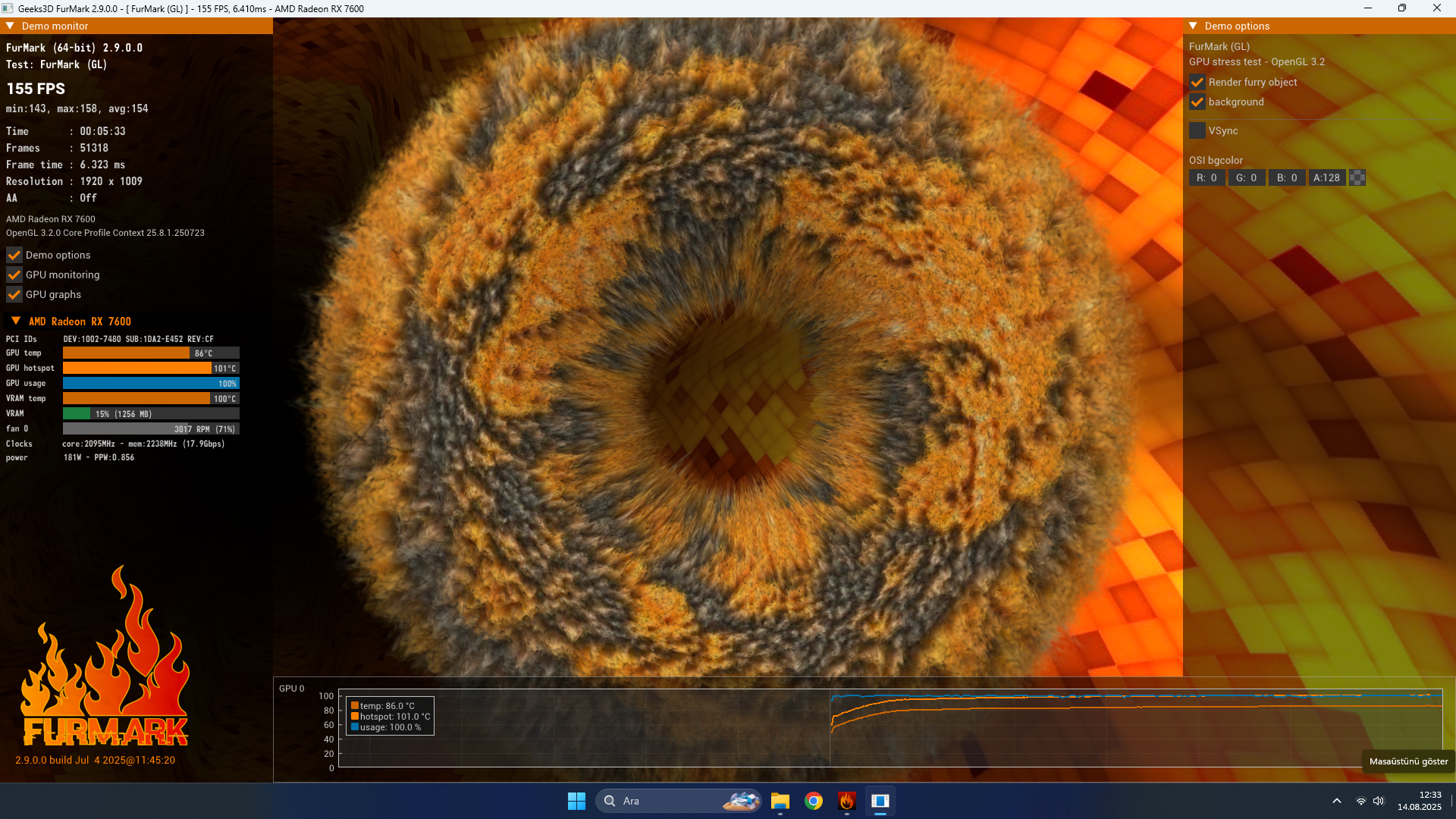Image resolution: width=1456 pixels, height=819 pixels.
Task: Close the FurMark window
Action: point(1437,8)
